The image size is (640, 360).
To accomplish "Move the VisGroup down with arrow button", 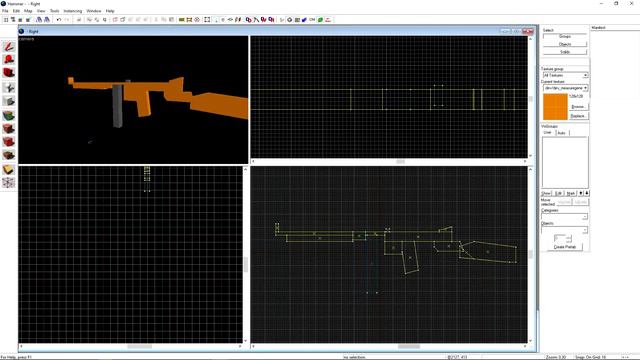I will 581,193.
